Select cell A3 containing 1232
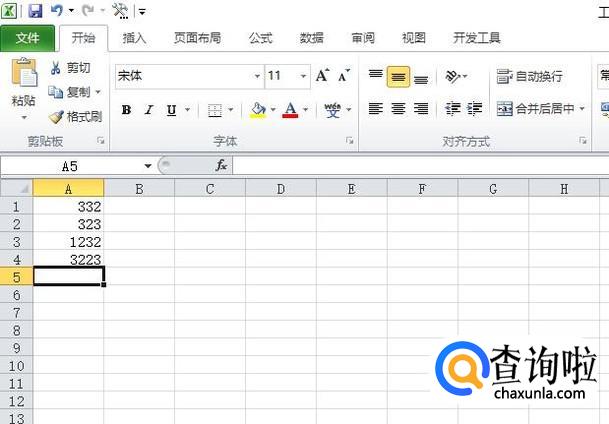Screen dimensions: 609x424 point(68,242)
